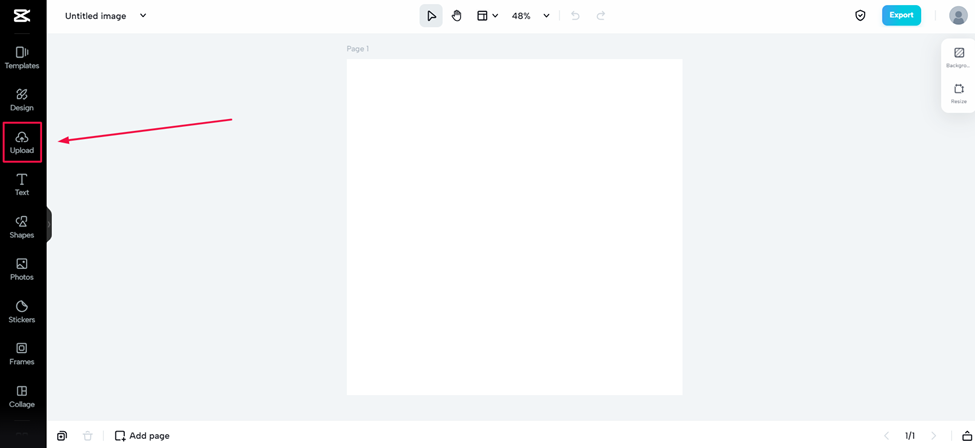Viewport: 975px width, 448px height.
Task: Open the user profile avatar
Action: (958, 16)
